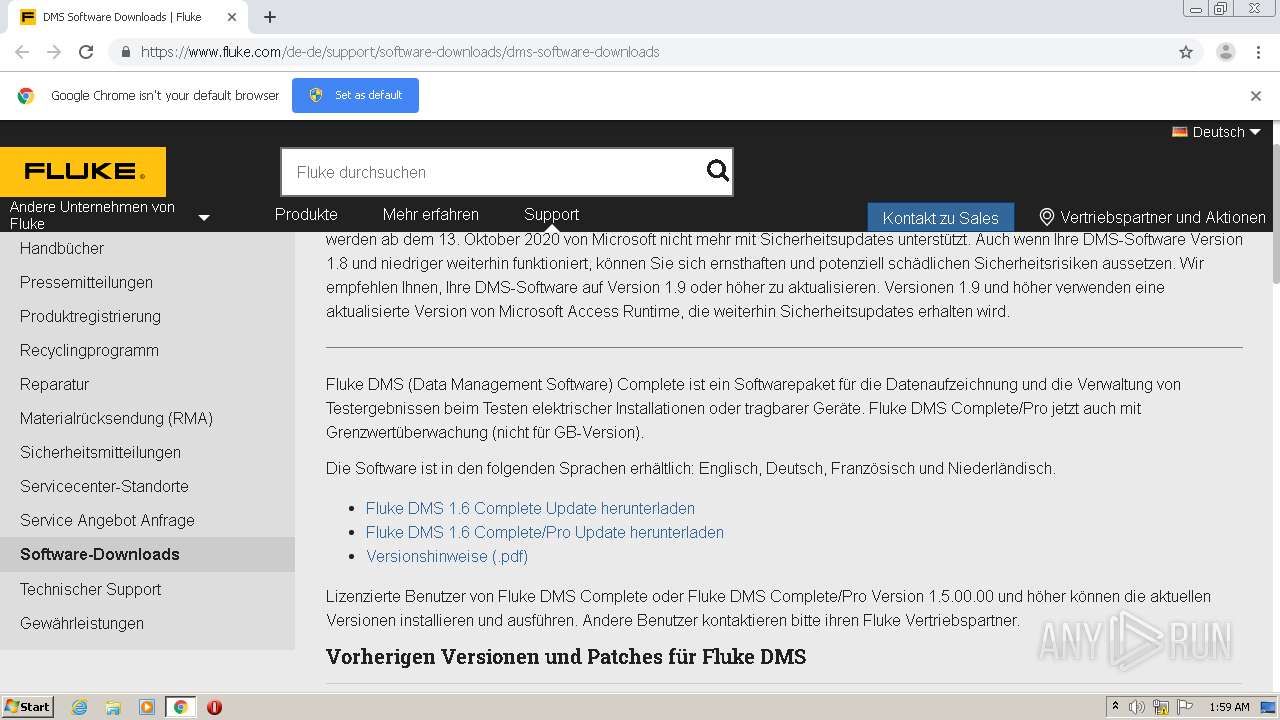
Task: Bookmark this page with star icon
Action: click(x=1186, y=52)
